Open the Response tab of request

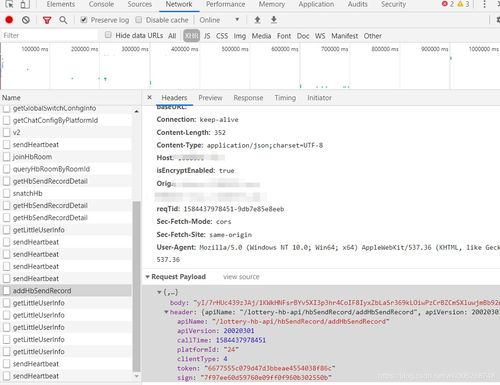pos(248,98)
